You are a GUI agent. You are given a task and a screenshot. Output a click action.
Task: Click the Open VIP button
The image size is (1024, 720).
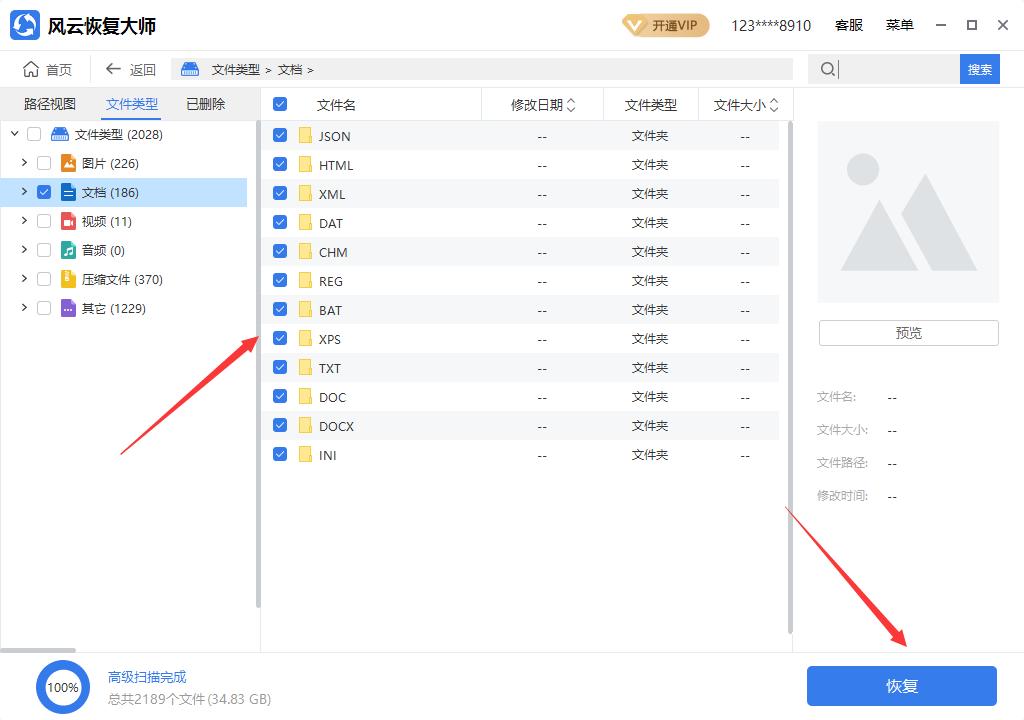[x=665, y=25]
